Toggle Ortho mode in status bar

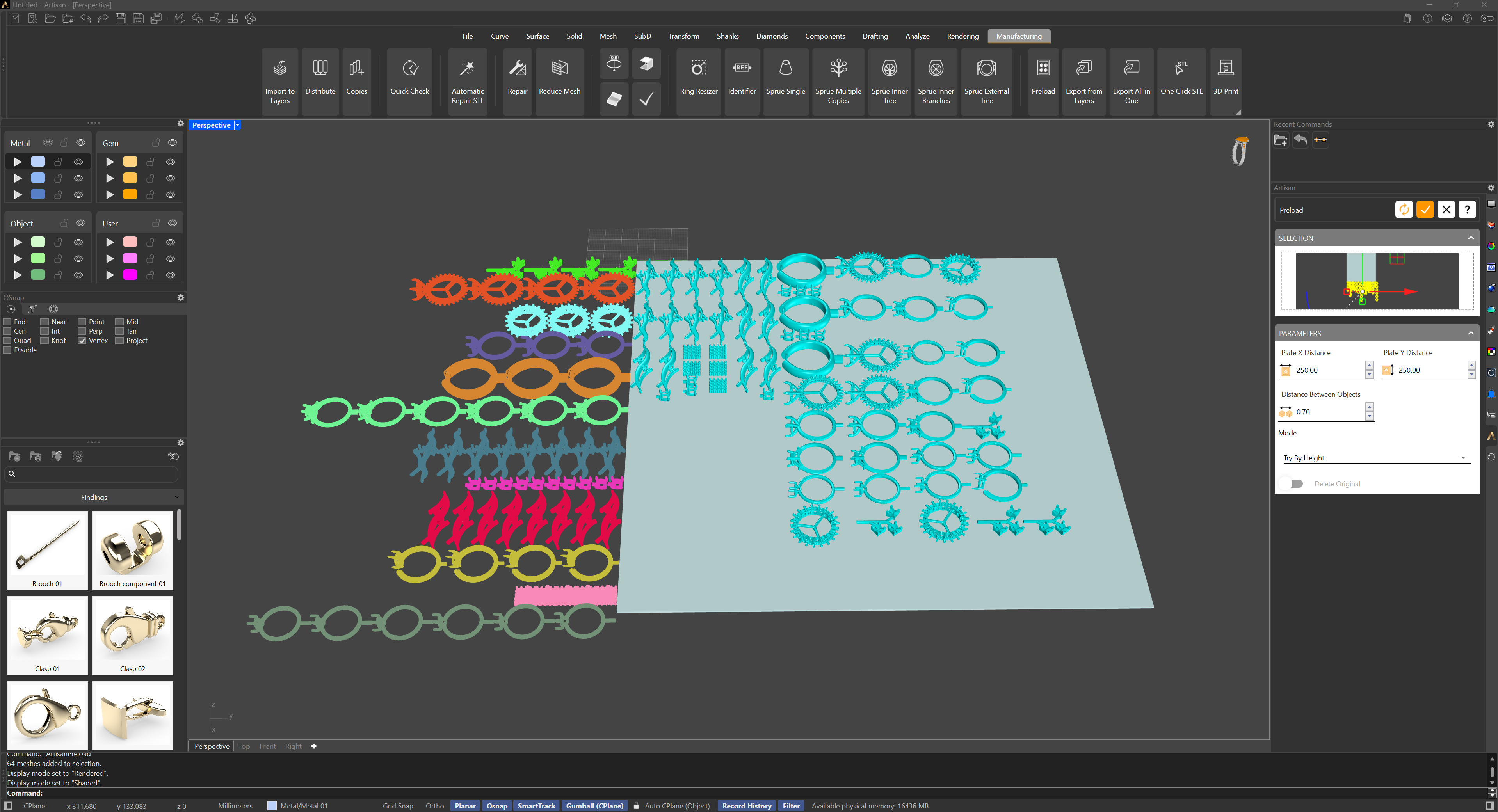tap(434, 806)
